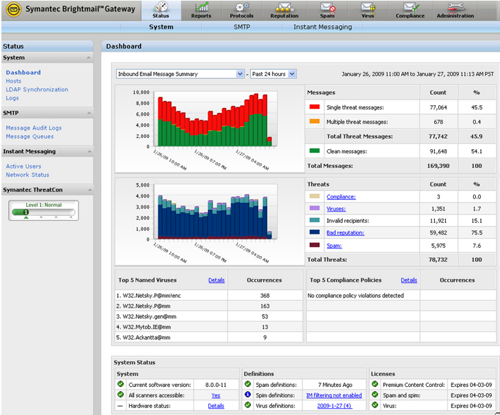Click the red Single threat messages swatch
This screenshot has height=415, width=500.
(x=314, y=107)
